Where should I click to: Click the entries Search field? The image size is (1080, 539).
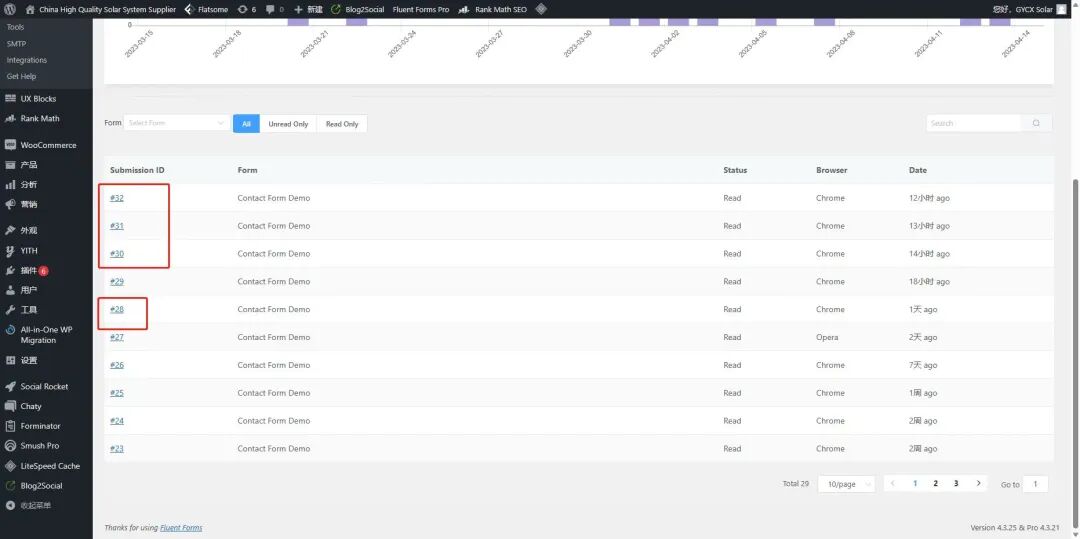coord(973,123)
